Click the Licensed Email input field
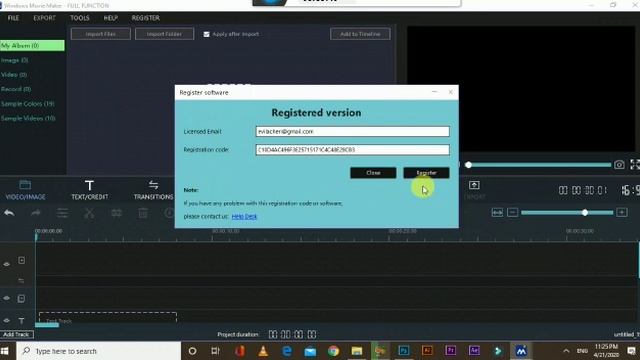The height and width of the screenshot is (360, 640). point(353,131)
